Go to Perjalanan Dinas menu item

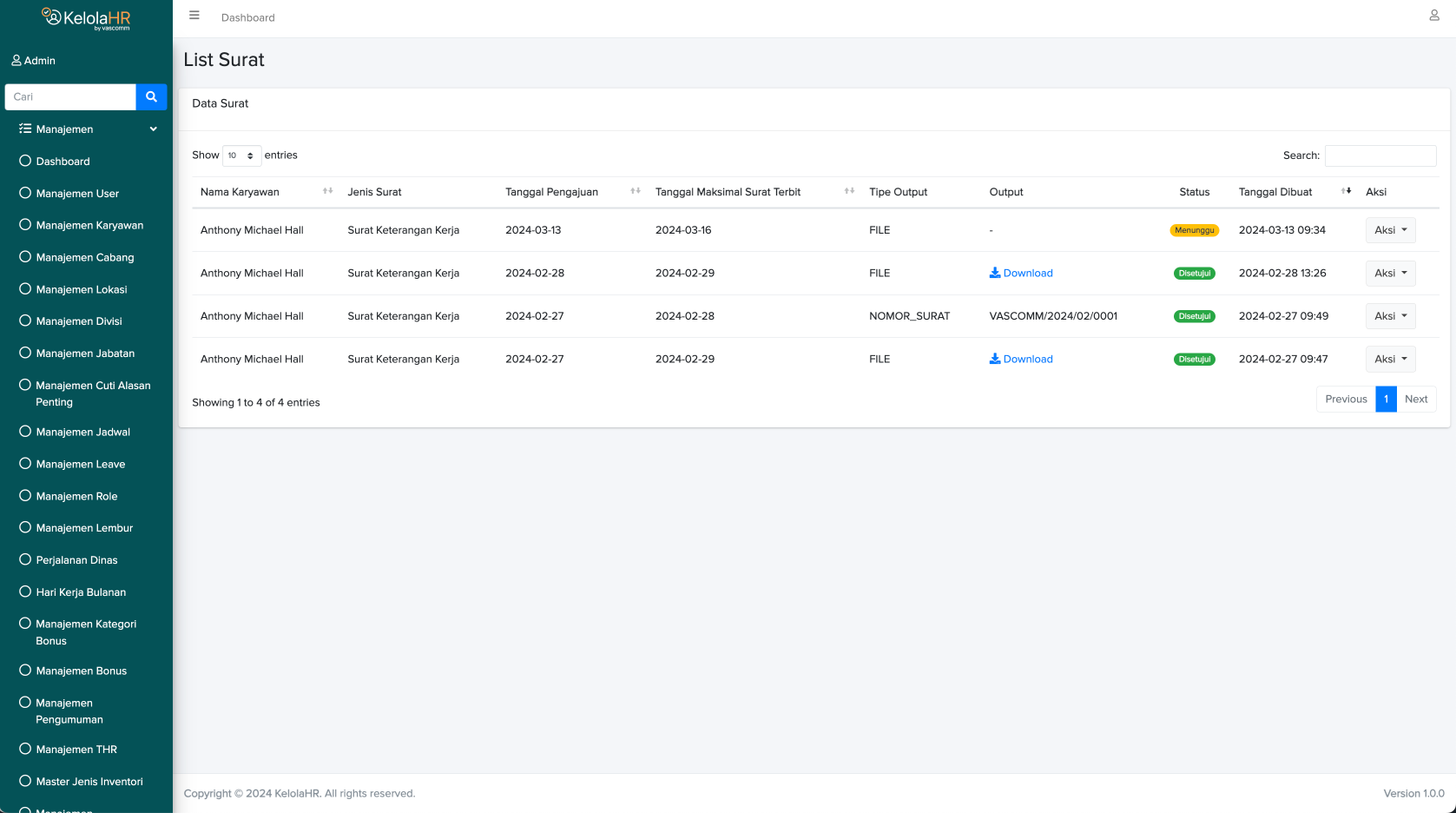click(x=76, y=560)
